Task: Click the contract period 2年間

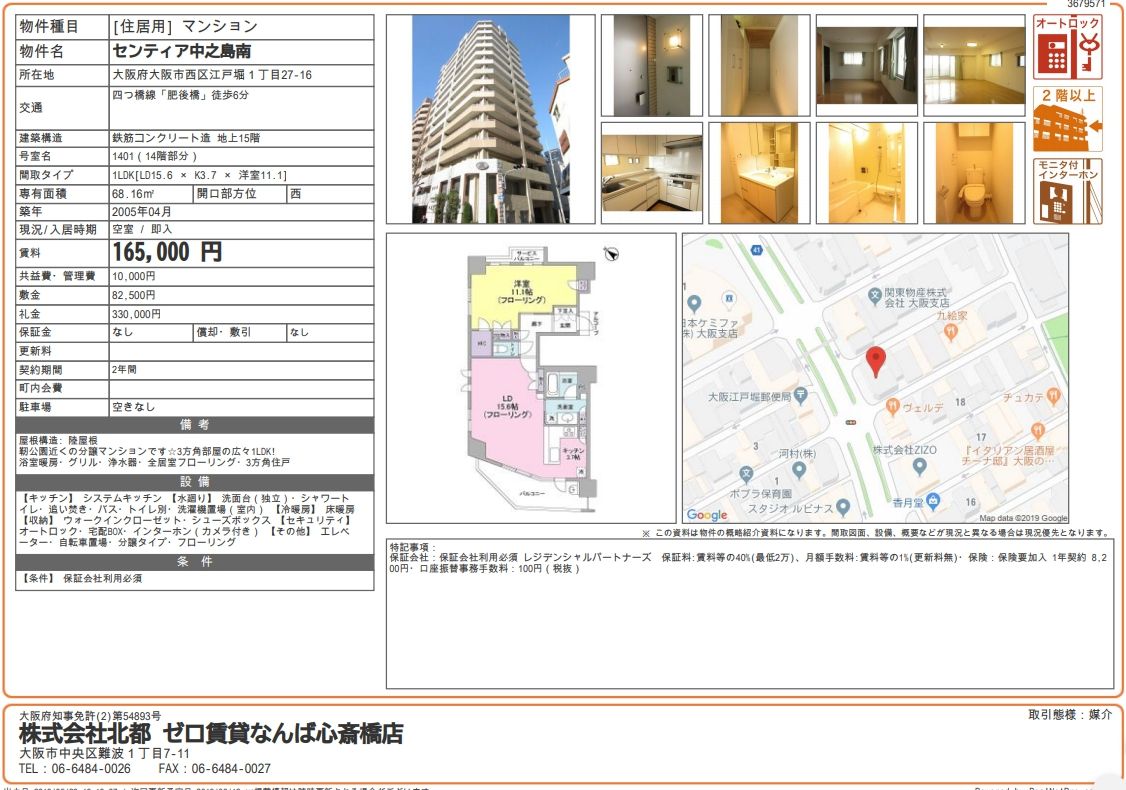Action: (124, 369)
